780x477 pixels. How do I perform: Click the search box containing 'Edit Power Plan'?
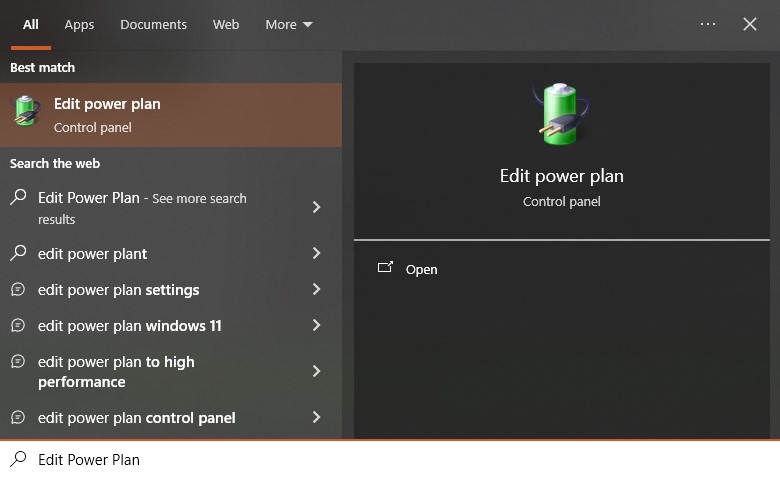(x=390, y=459)
